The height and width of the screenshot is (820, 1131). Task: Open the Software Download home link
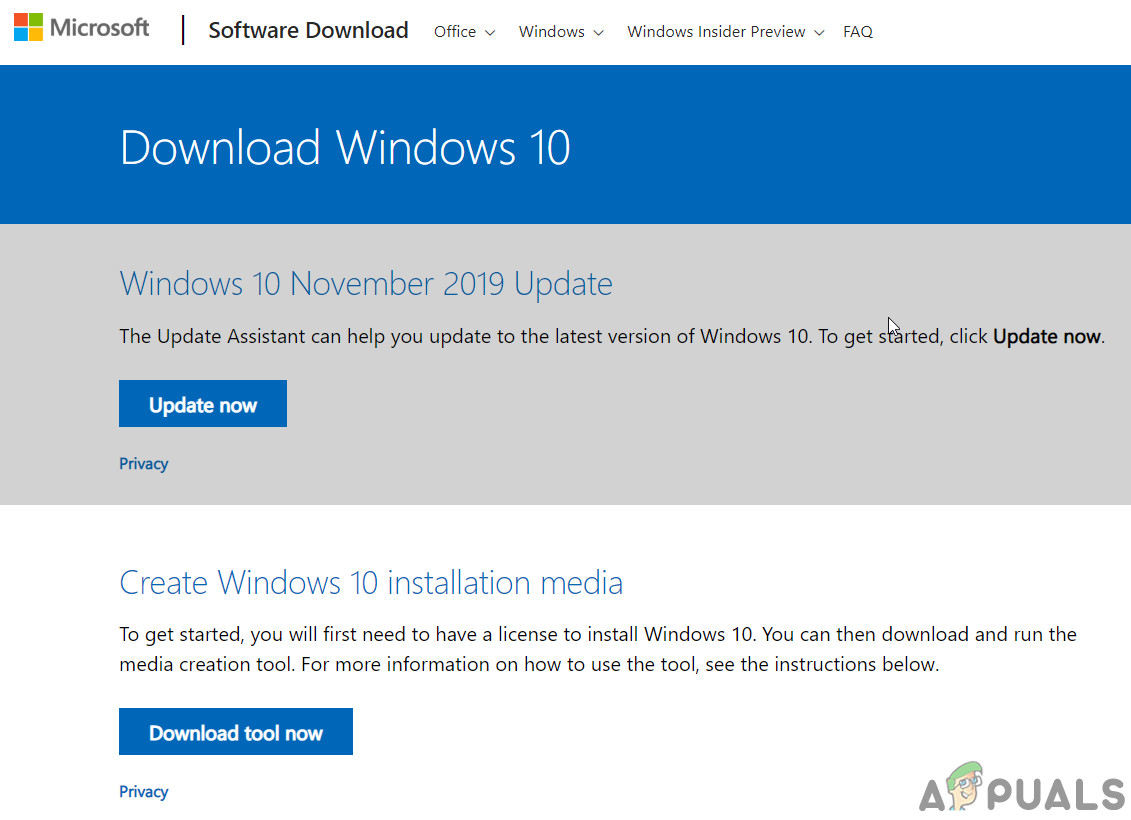tap(308, 31)
